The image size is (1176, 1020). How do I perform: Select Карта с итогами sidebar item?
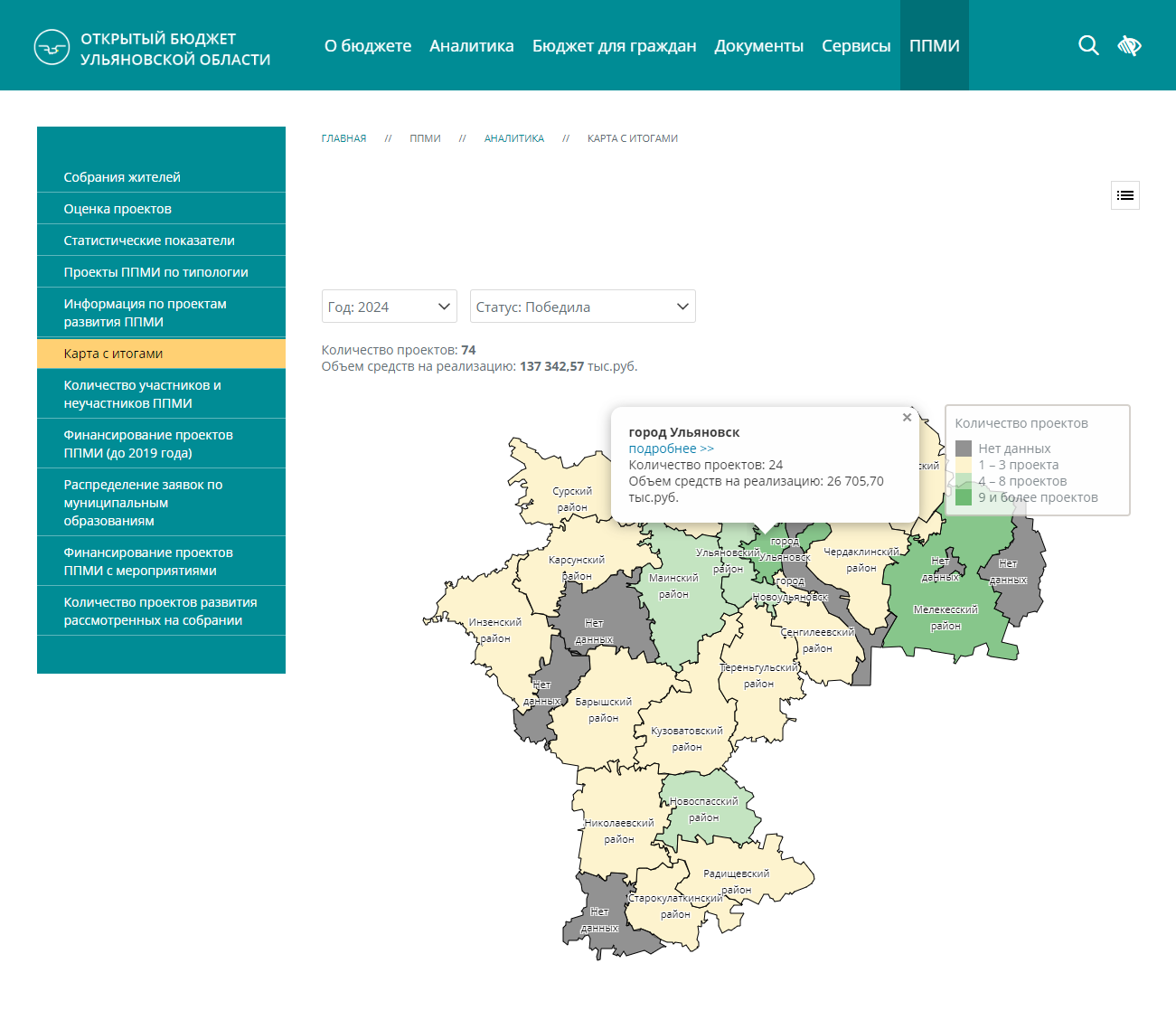113,354
